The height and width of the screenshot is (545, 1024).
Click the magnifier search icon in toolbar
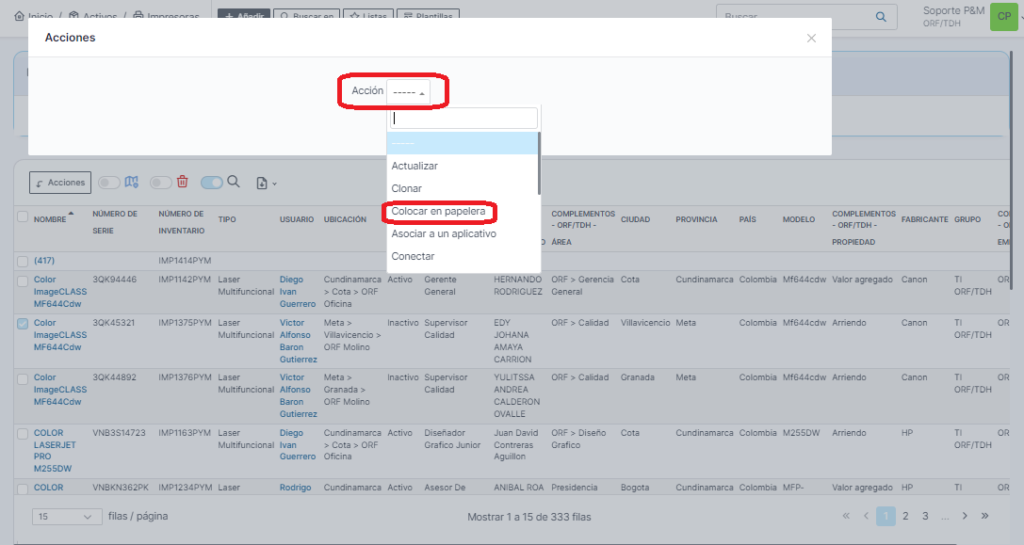click(x=234, y=182)
